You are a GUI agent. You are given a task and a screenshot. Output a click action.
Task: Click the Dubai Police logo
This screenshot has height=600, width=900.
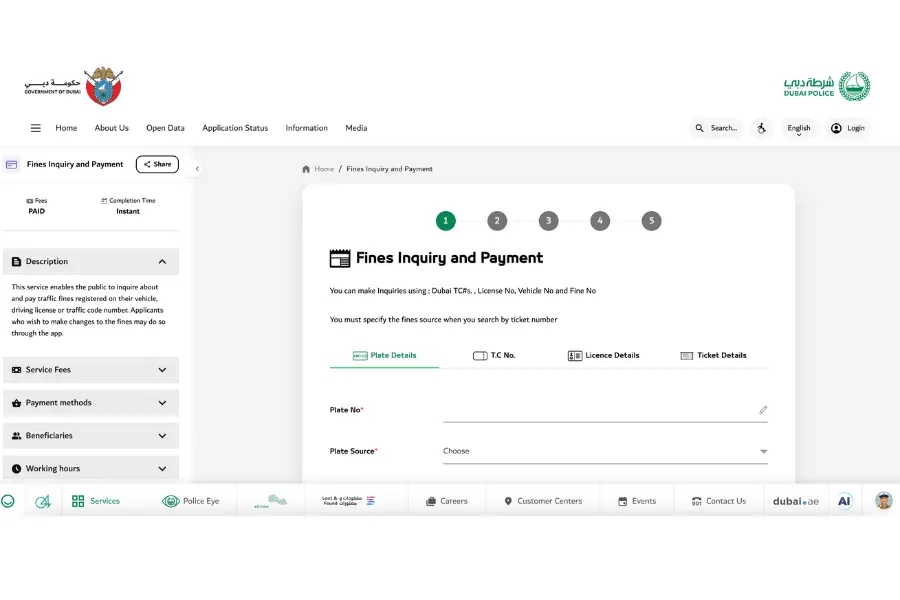(x=826, y=86)
